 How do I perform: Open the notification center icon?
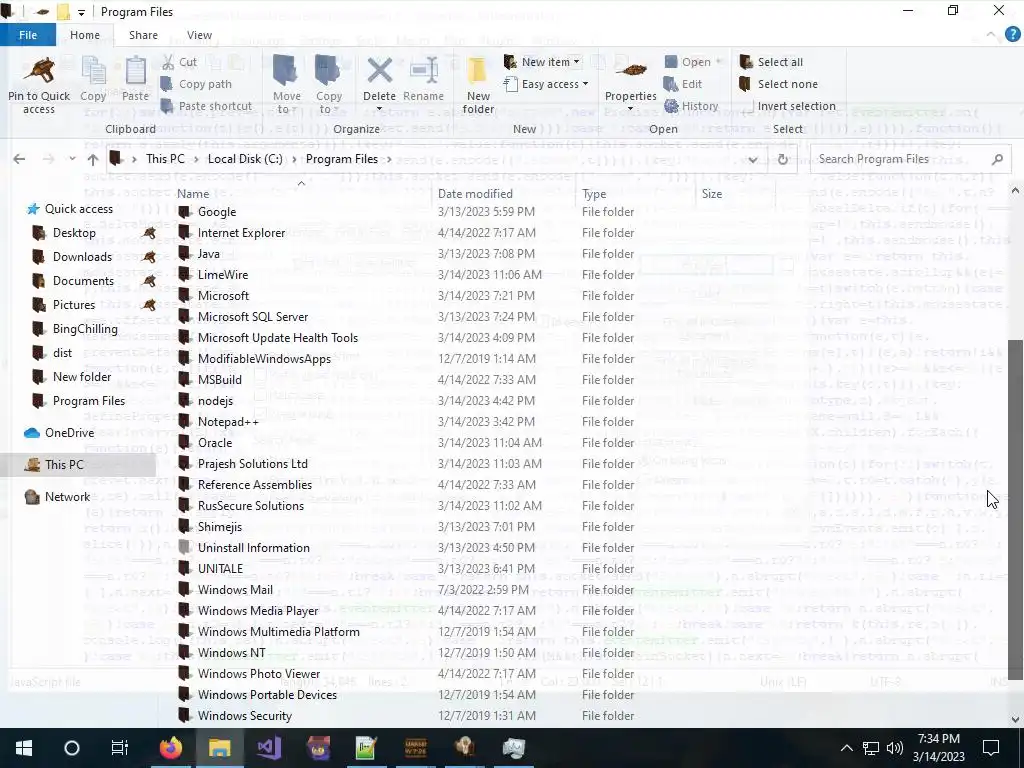coord(991,748)
